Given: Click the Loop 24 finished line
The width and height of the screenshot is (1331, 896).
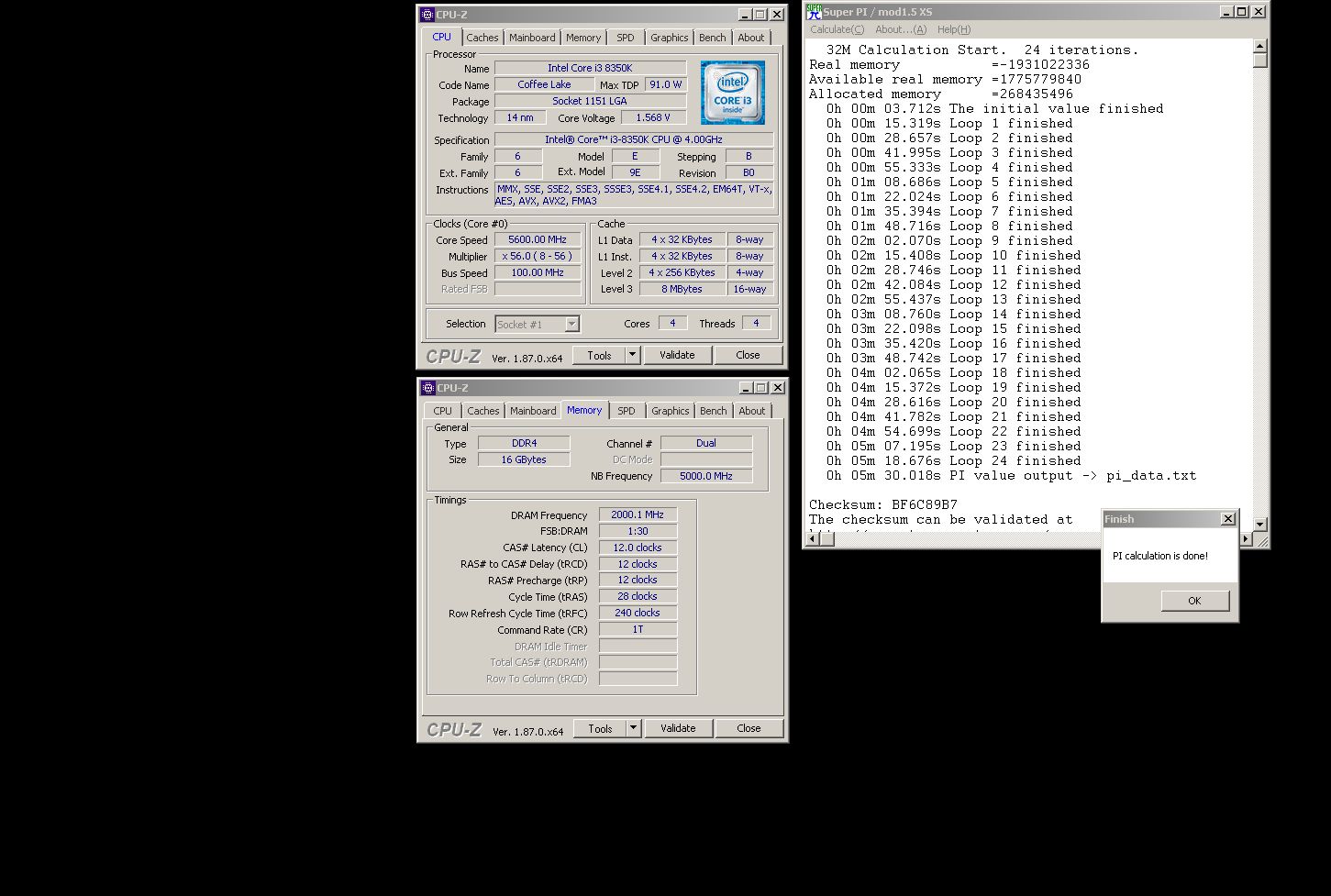Looking at the screenshot, I should (x=953, y=460).
